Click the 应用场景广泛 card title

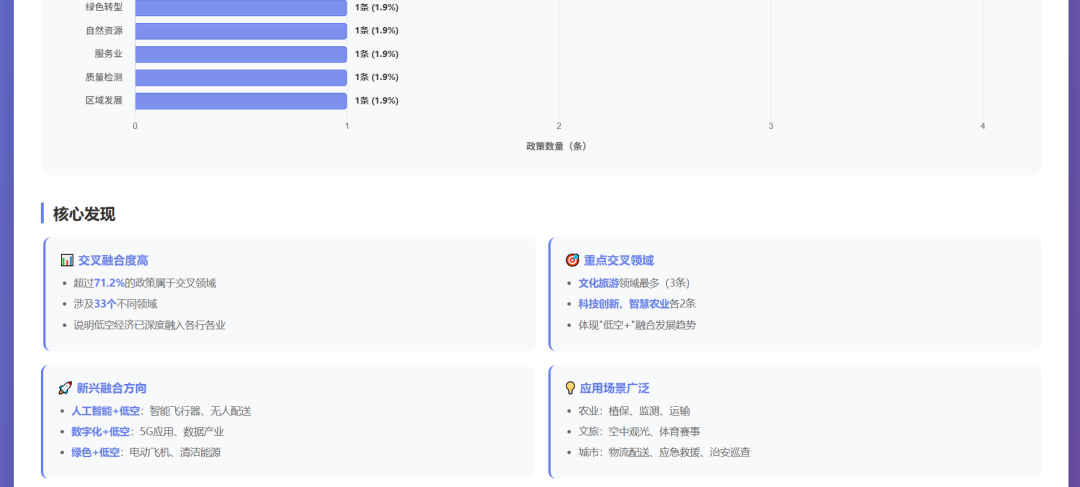[x=614, y=388]
